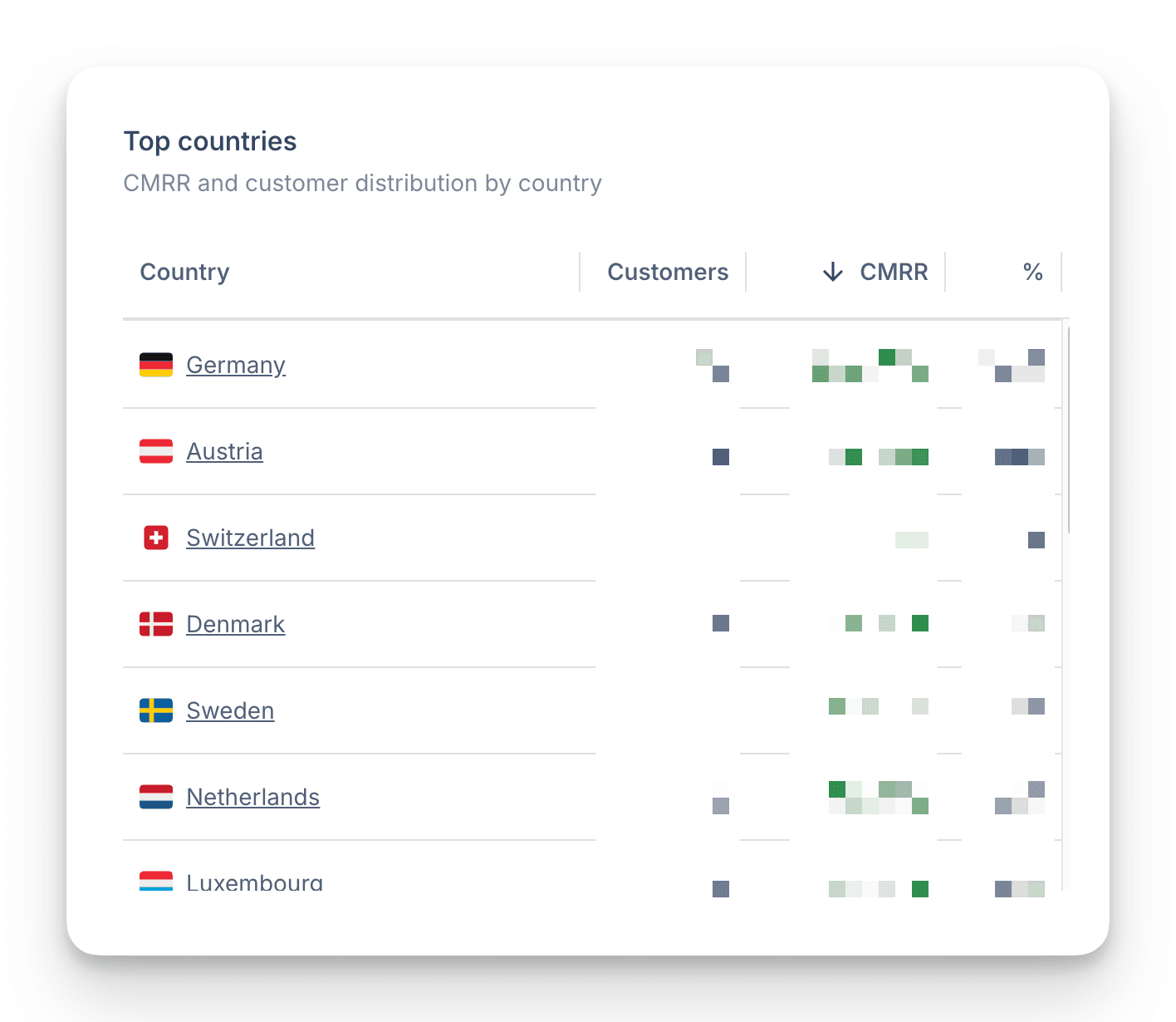Screen dimensions: 1176x1022
Task: Select the Sweden link
Action: [x=230, y=710]
